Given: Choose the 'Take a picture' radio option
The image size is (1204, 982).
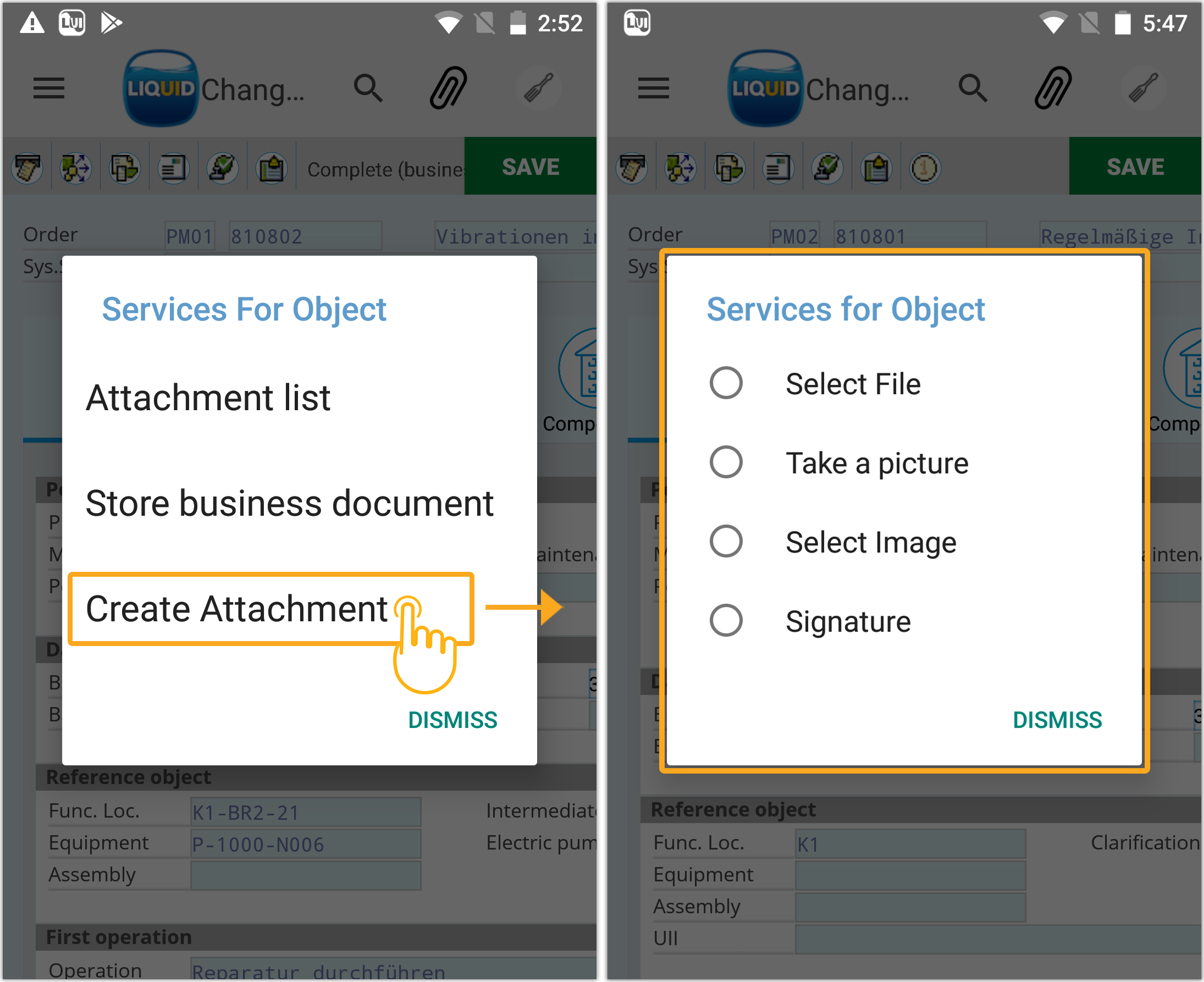Looking at the screenshot, I should (726, 462).
